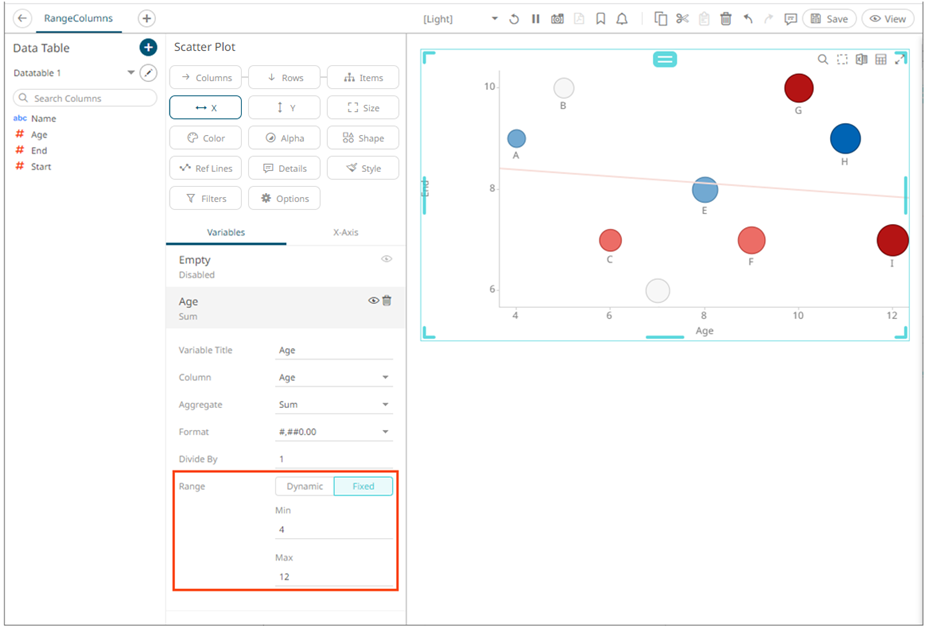Open notifications via the bell icon

(x=622, y=18)
